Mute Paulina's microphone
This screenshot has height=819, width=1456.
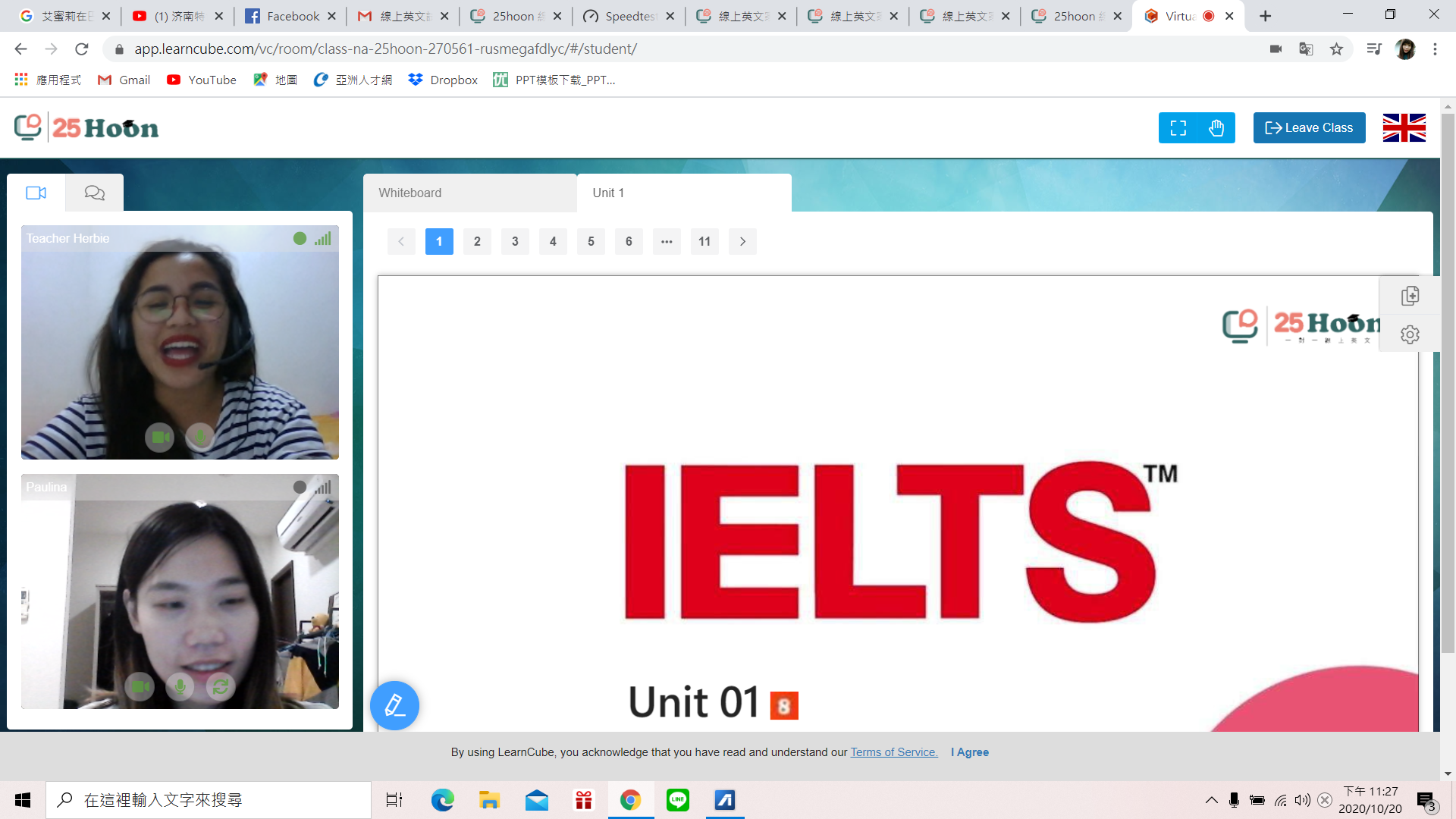pos(180,686)
